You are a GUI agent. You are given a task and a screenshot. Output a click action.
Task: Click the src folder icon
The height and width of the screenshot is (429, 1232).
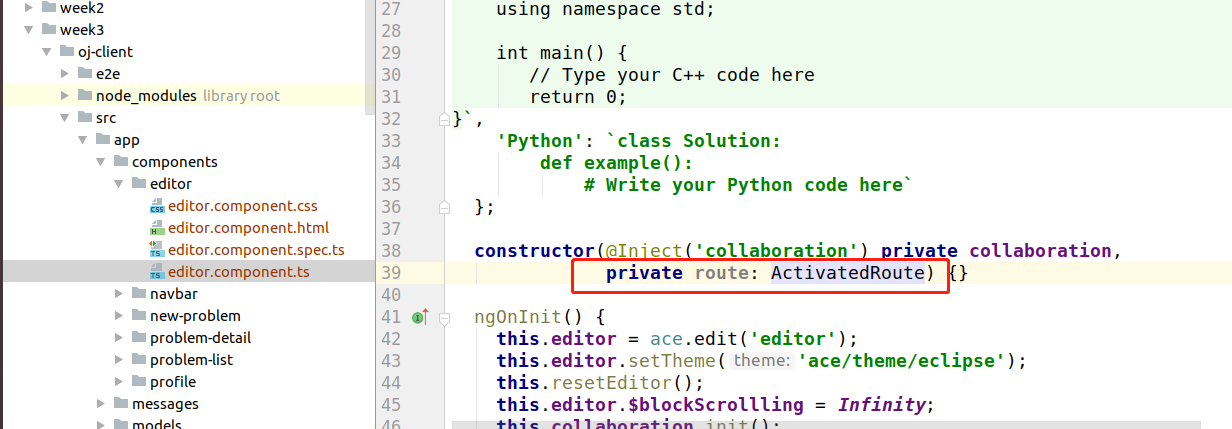[x=84, y=117]
